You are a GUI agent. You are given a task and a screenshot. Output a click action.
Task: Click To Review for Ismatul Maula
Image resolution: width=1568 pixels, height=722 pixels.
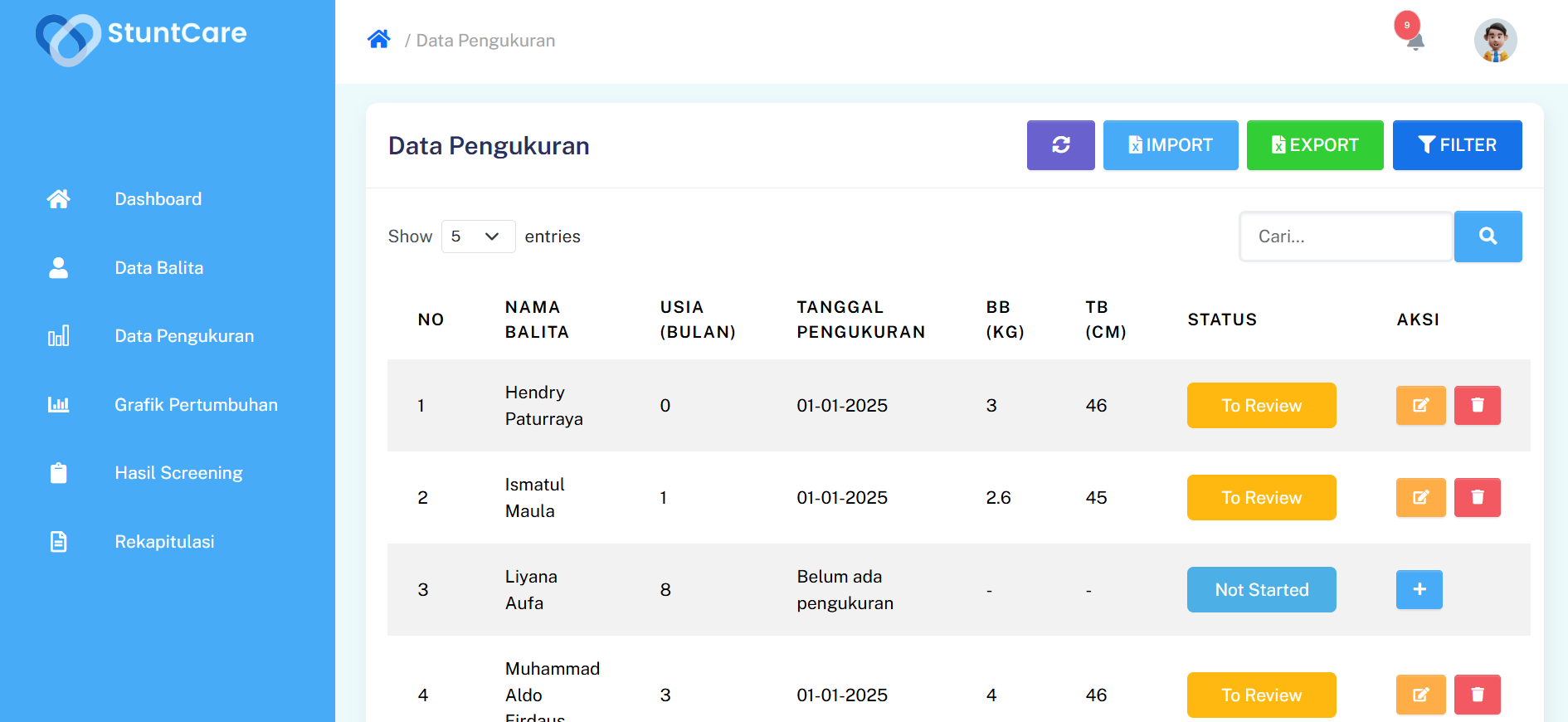pos(1261,498)
